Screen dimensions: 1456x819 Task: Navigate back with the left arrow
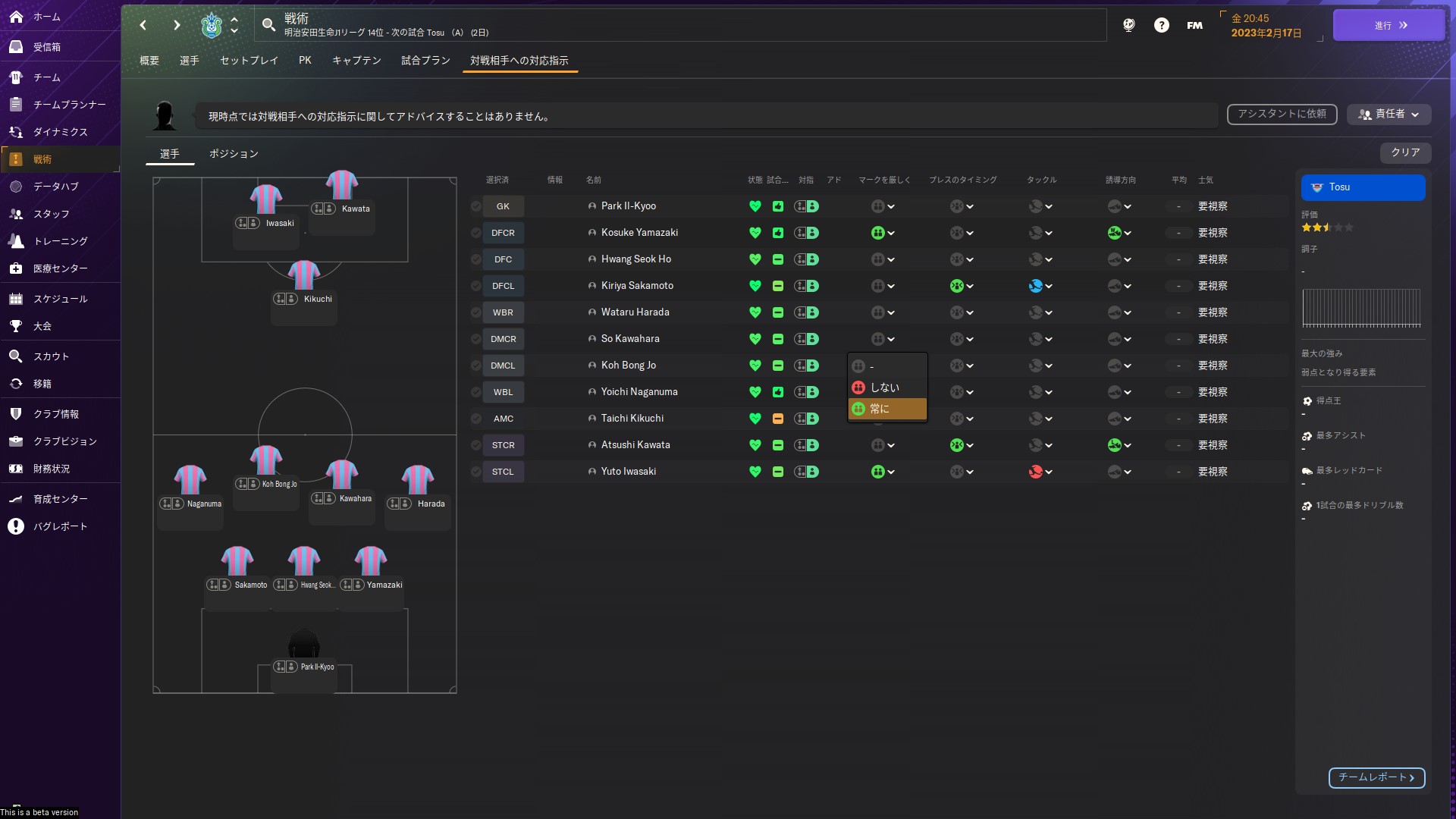143,25
